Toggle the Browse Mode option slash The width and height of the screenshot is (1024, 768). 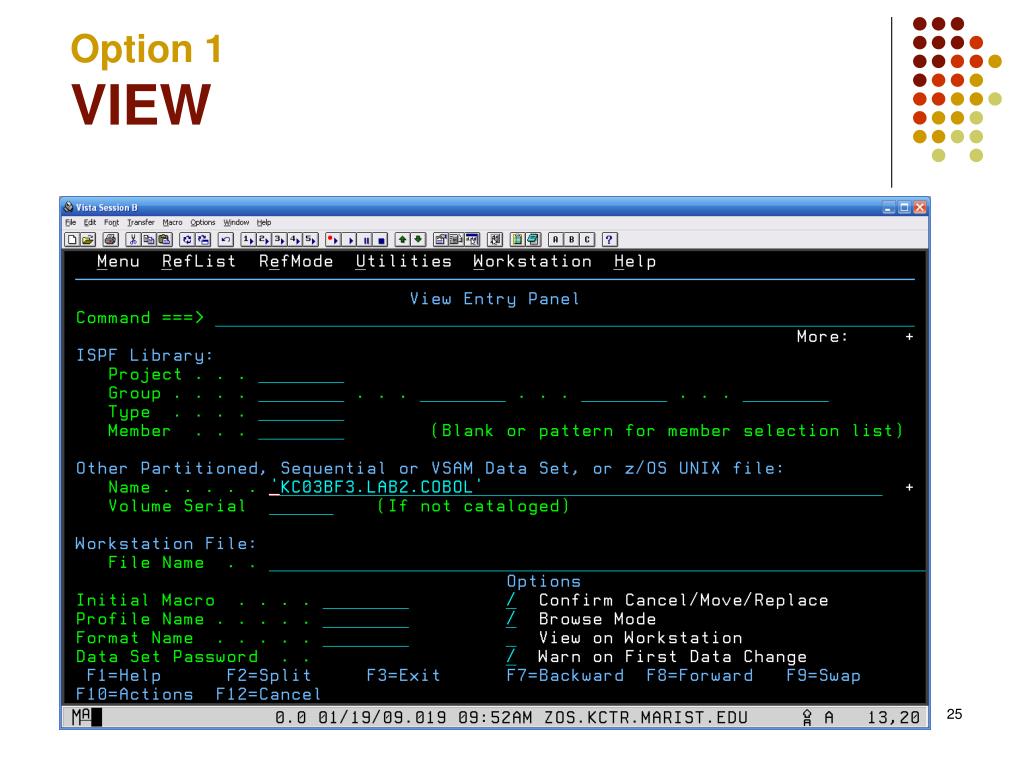click(x=511, y=619)
